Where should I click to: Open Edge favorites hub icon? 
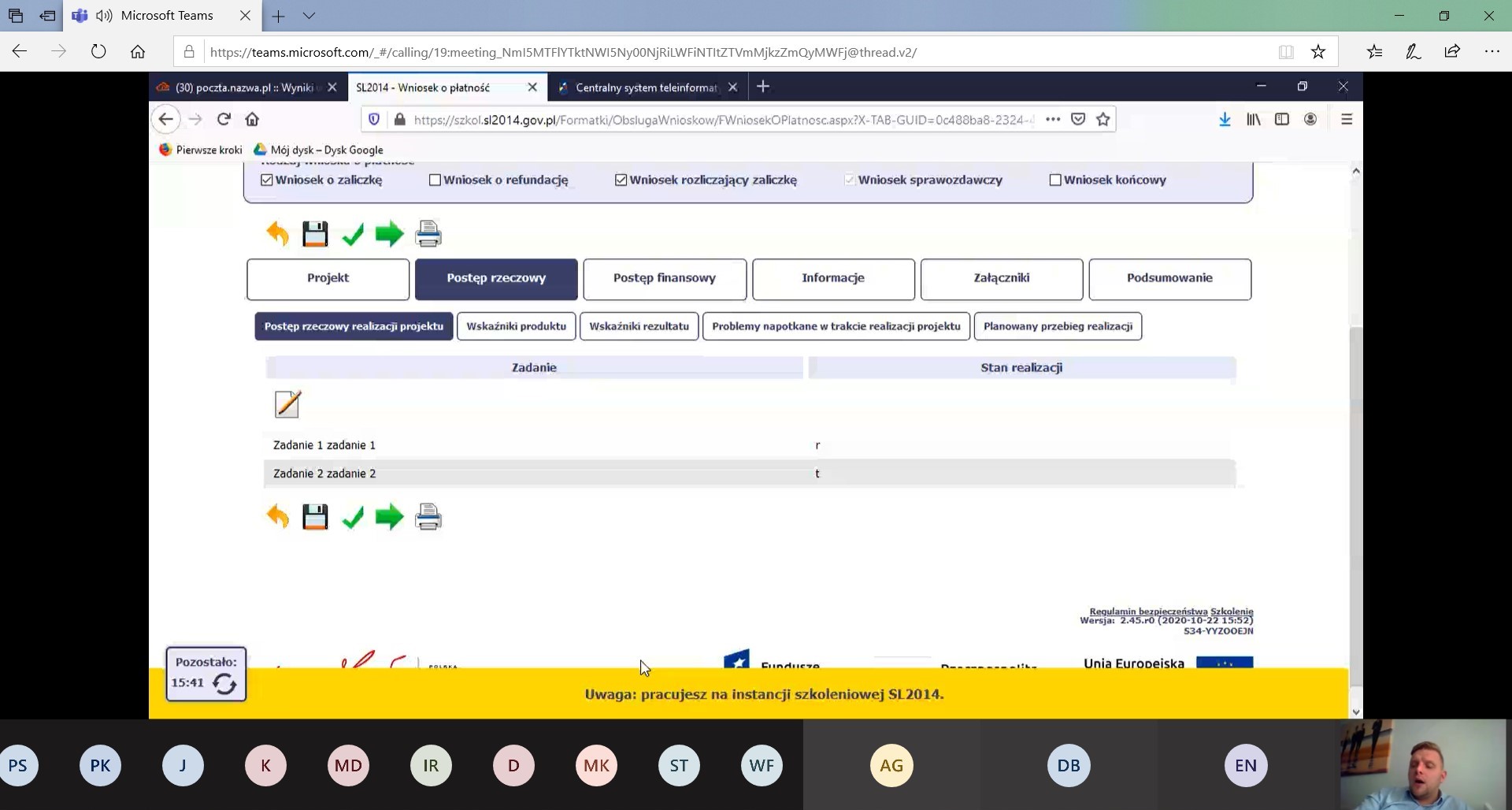[1374, 52]
